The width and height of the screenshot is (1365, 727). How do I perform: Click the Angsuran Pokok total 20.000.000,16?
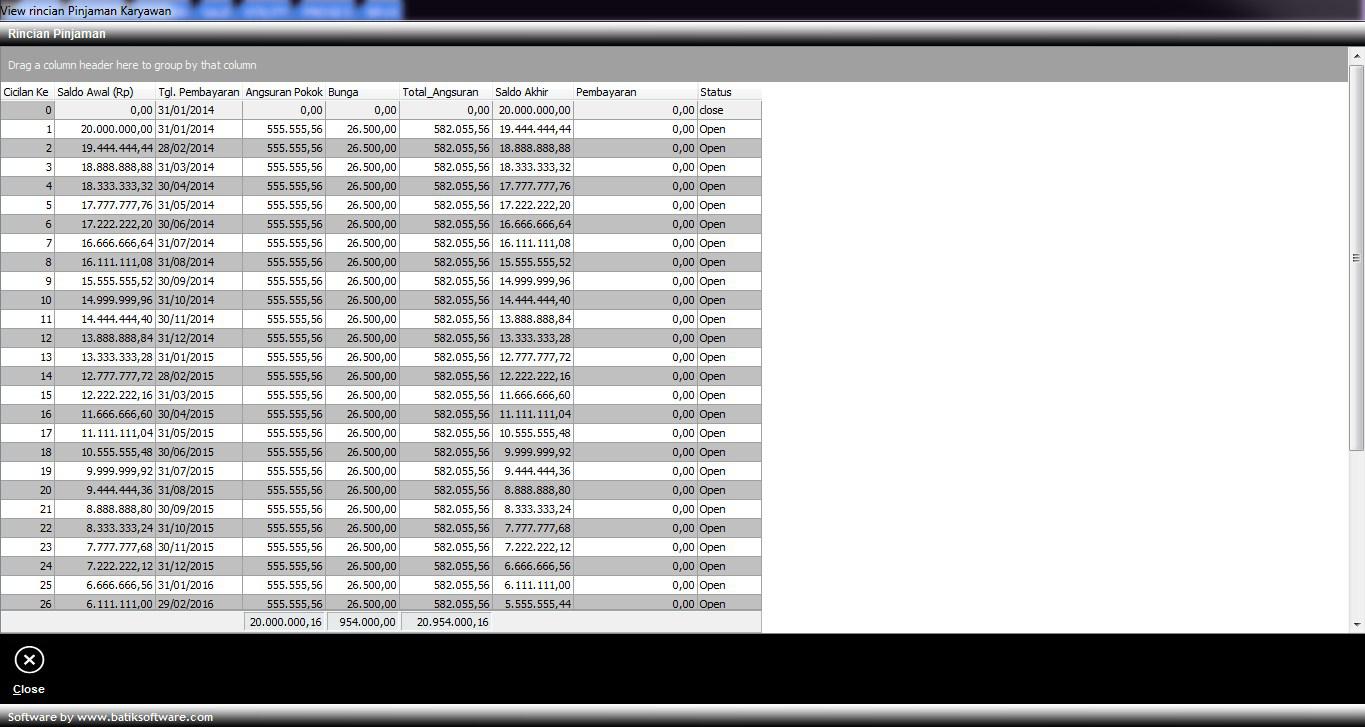point(285,622)
